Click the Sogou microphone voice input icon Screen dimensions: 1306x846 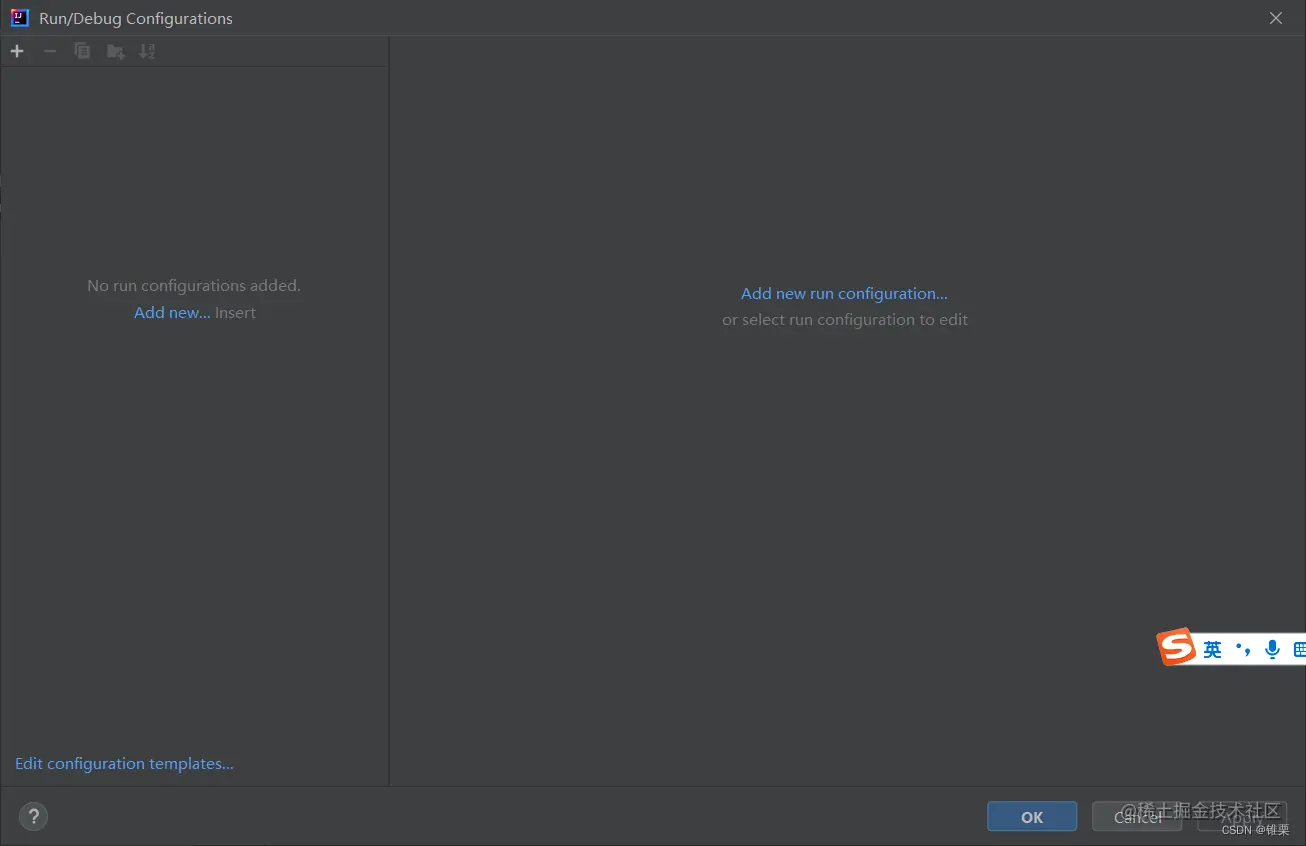pyautogui.click(x=1272, y=650)
